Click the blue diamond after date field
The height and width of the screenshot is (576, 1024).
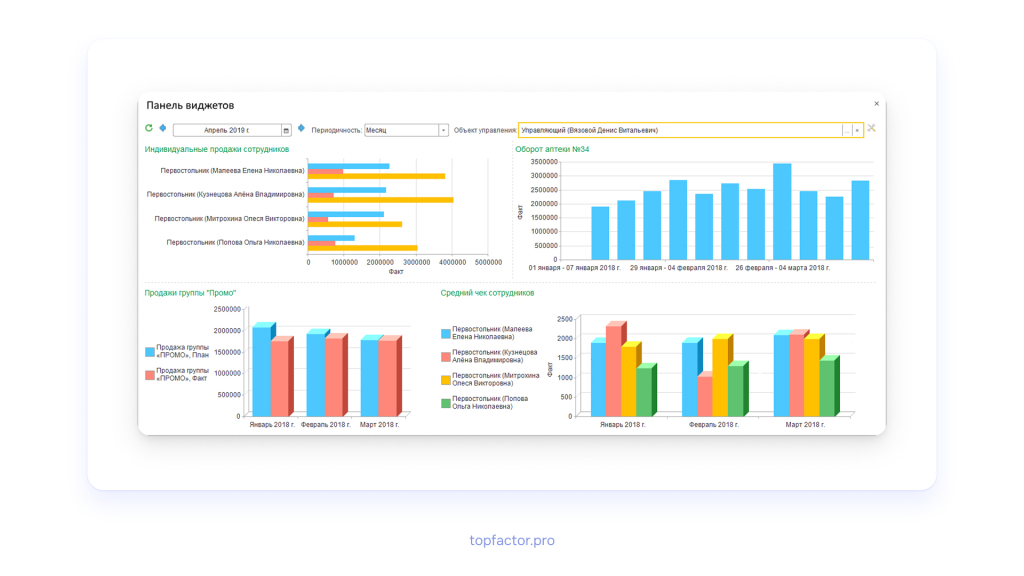coord(301,128)
